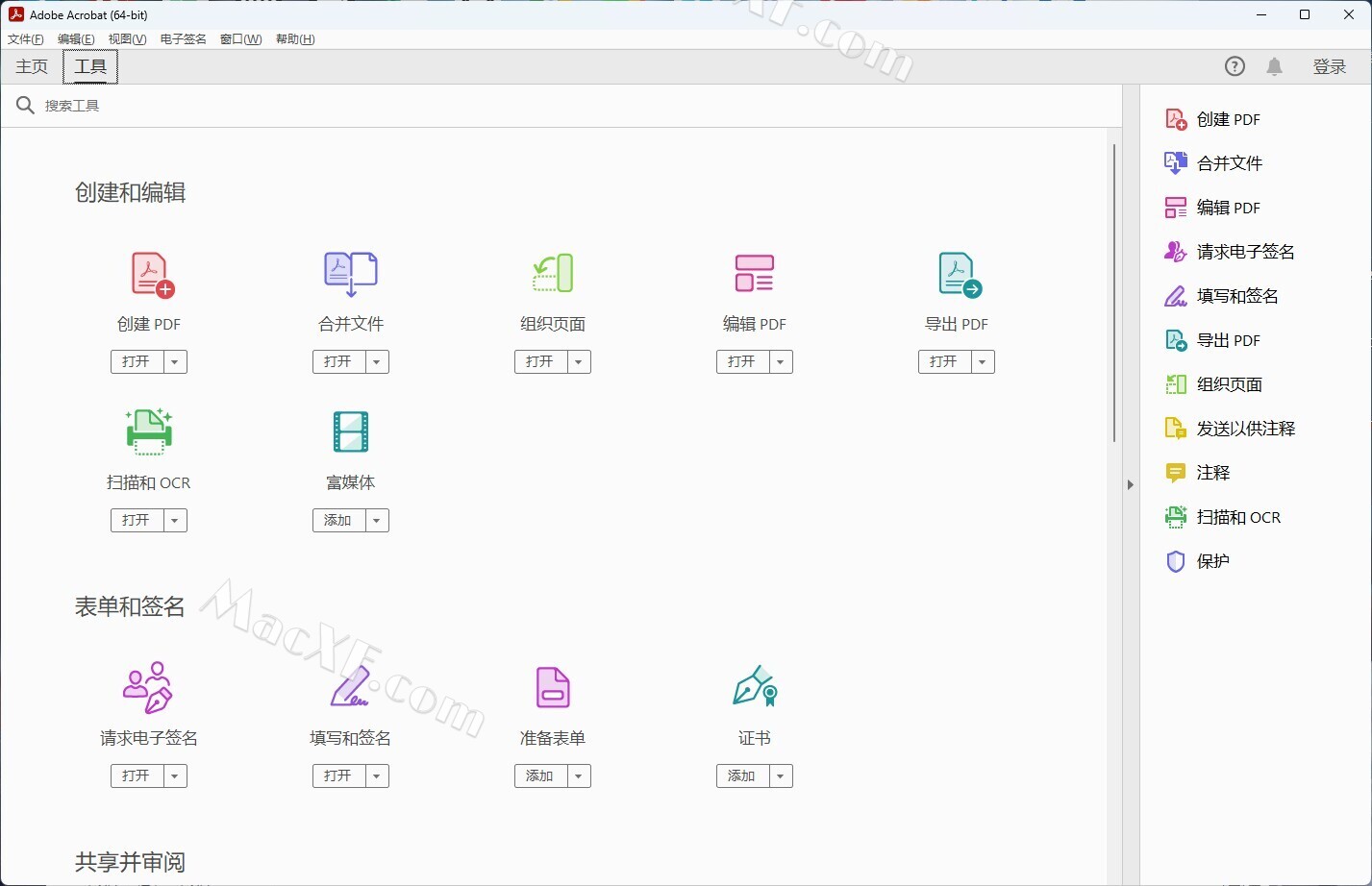Click the 合并文件 tool icon in the main grid
The image size is (1372, 886).
[x=351, y=275]
